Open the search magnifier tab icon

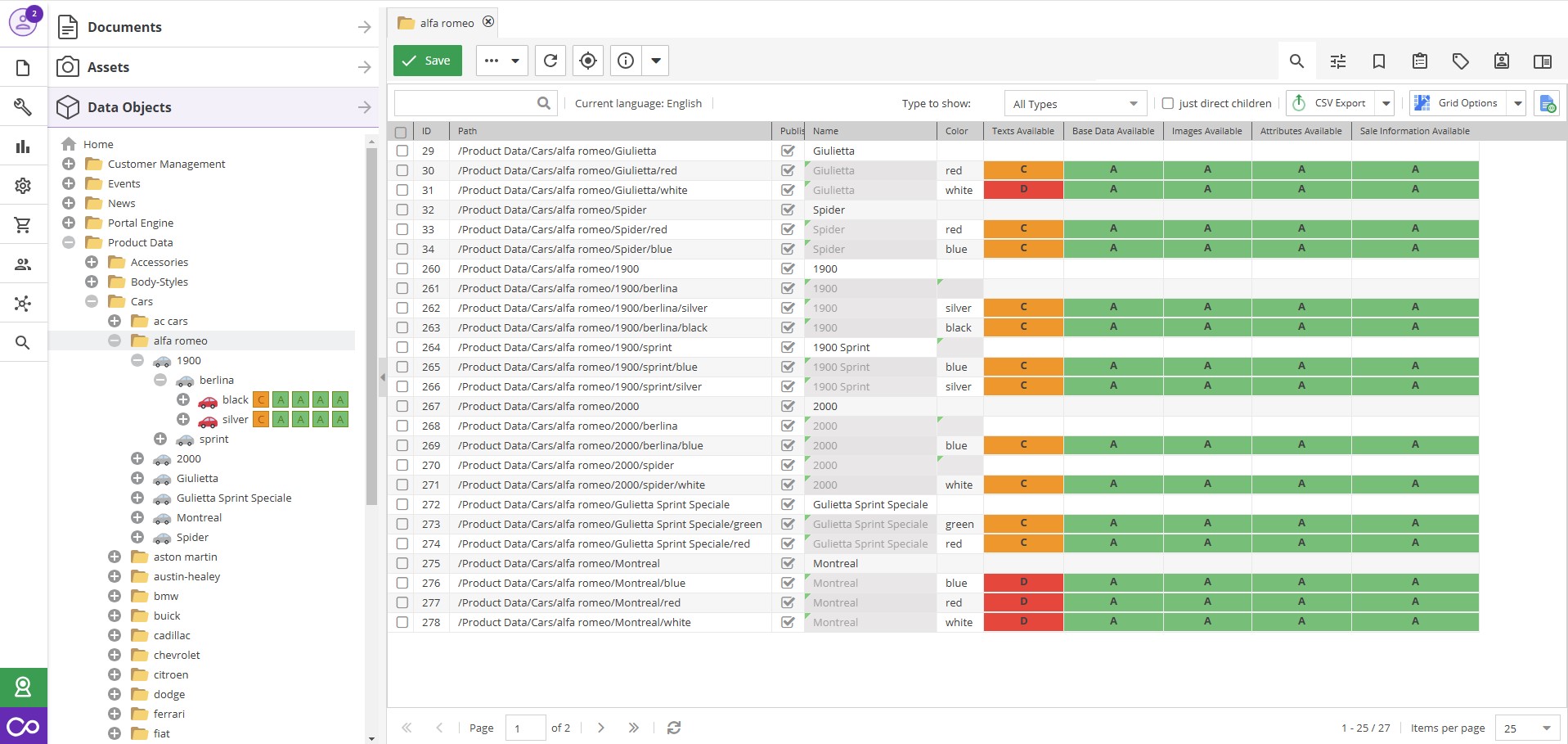click(1296, 61)
